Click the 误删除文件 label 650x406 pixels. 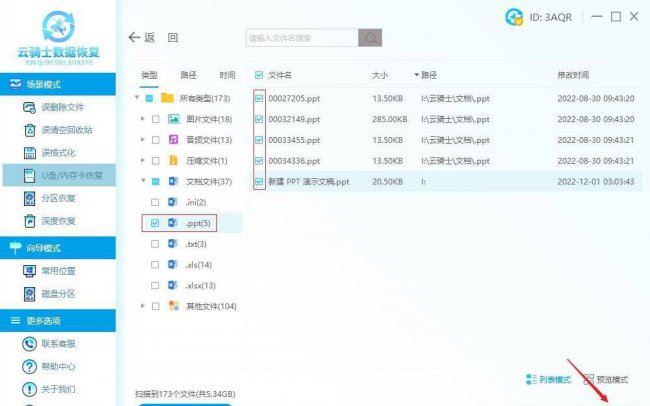pyautogui.click(x=63, y=107)
